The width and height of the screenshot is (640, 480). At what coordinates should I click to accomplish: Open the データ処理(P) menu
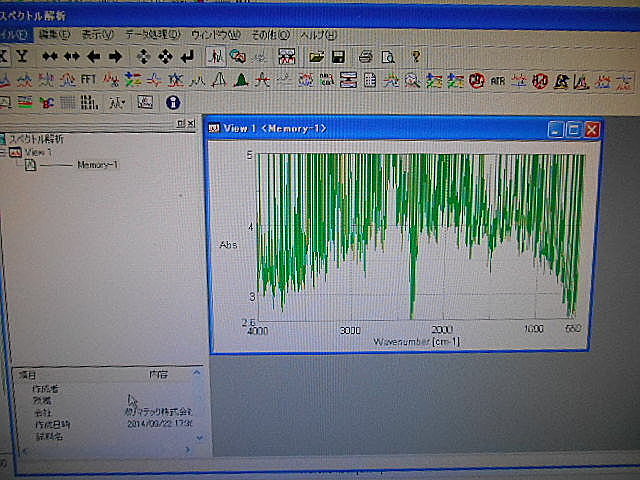[152, 35]
